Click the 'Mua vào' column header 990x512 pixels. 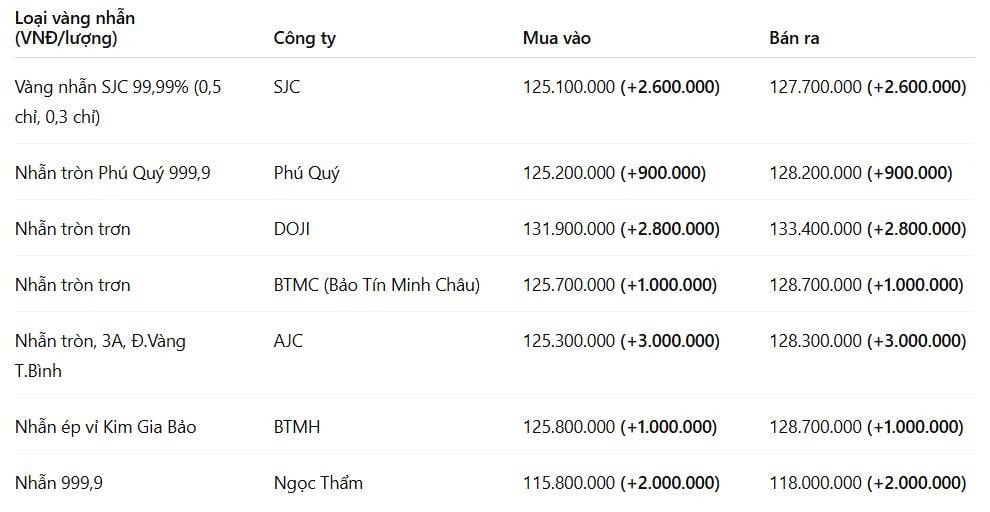pos(556,39)
